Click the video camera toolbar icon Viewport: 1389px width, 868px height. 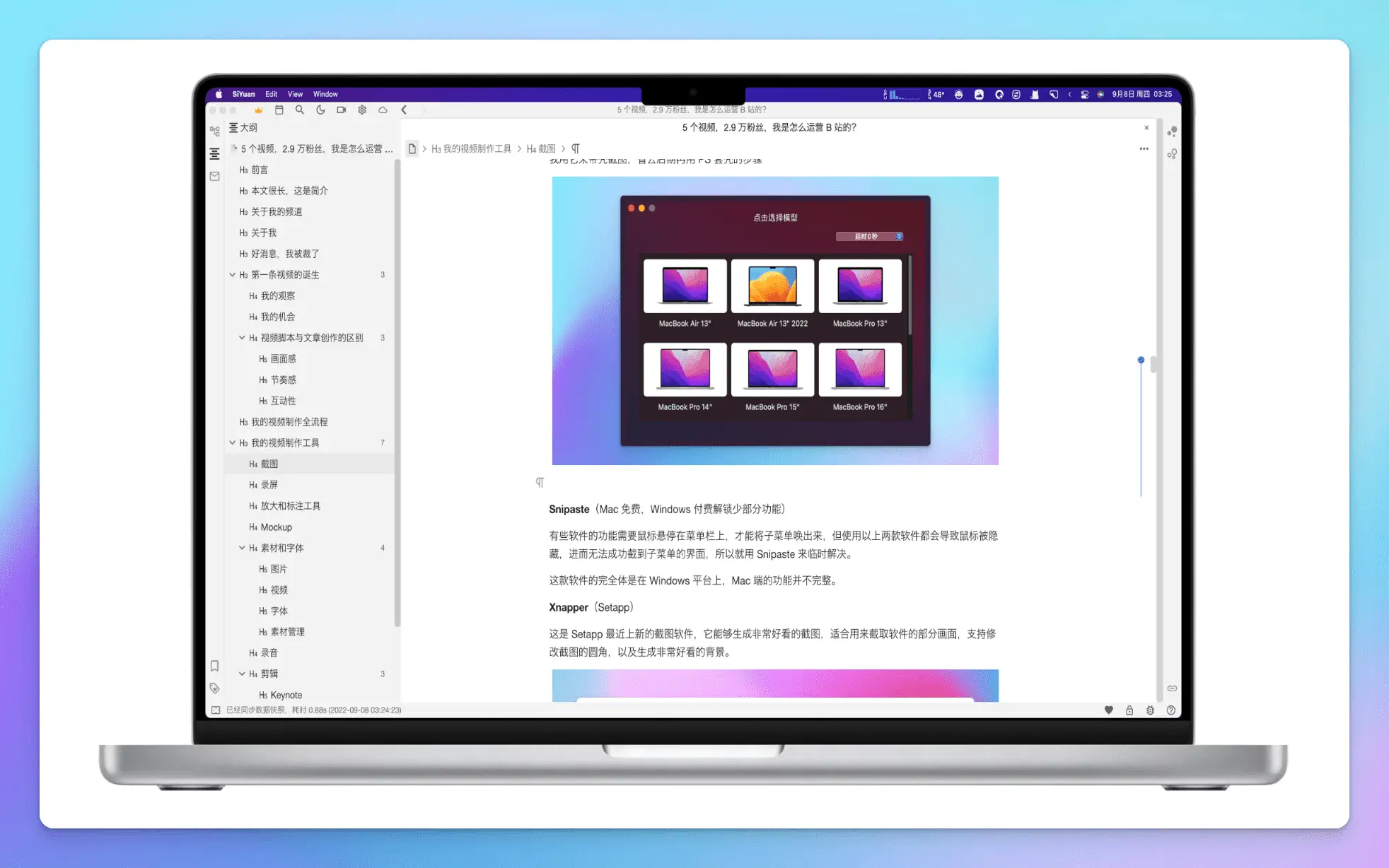[342, 110]
